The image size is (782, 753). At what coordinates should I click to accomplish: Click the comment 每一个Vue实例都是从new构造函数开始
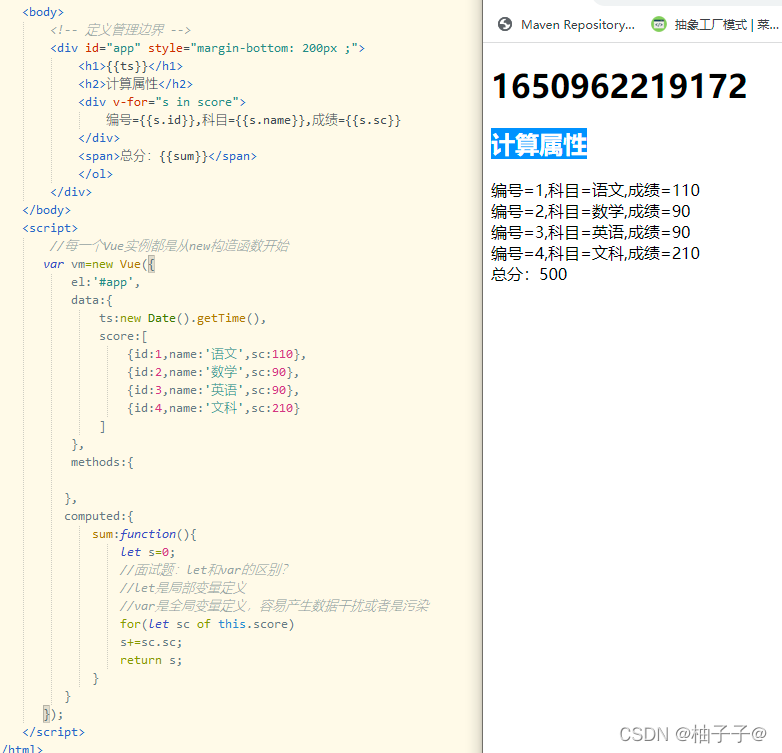click(x=169, y=246)
